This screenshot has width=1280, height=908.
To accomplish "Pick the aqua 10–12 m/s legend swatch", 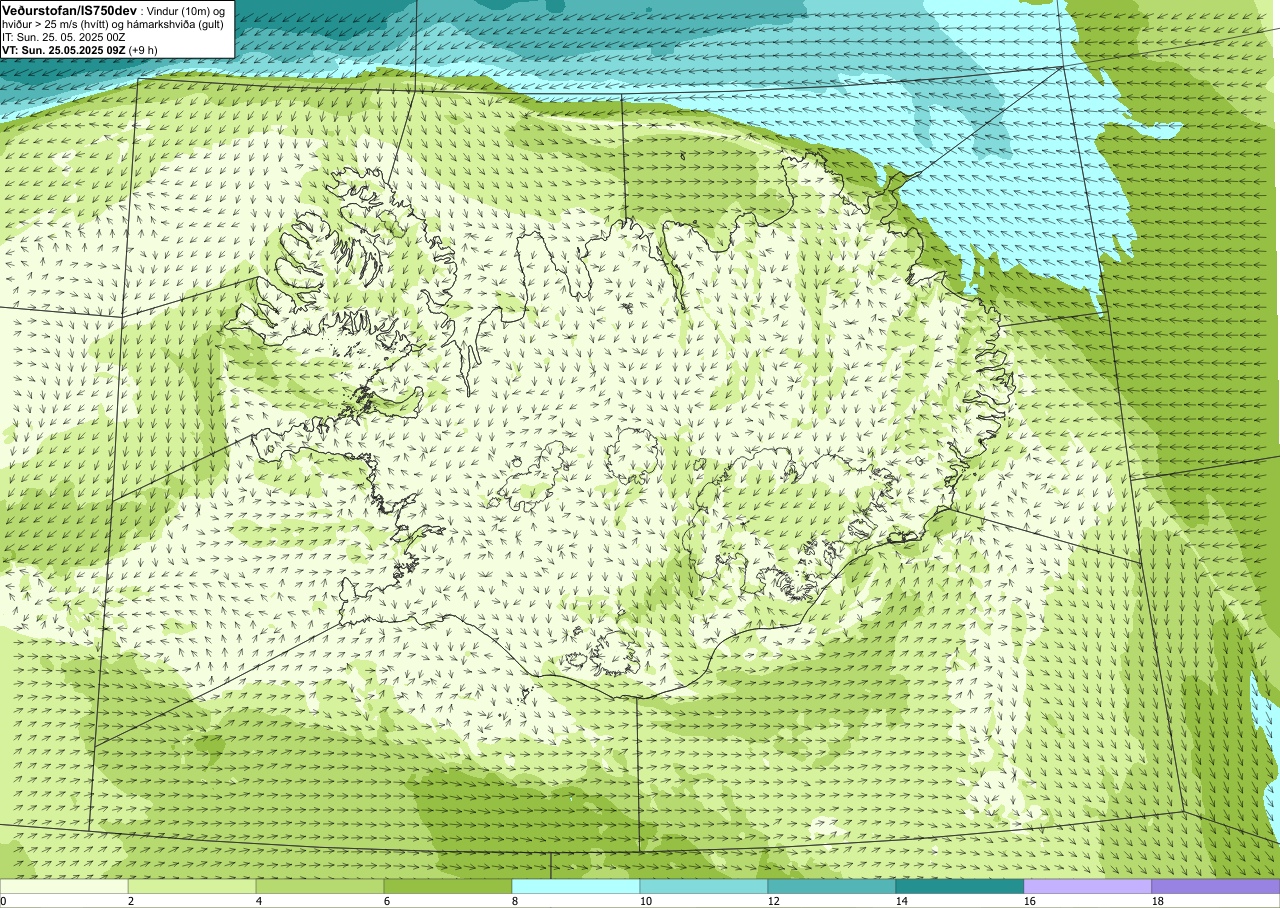I will 704,886.
